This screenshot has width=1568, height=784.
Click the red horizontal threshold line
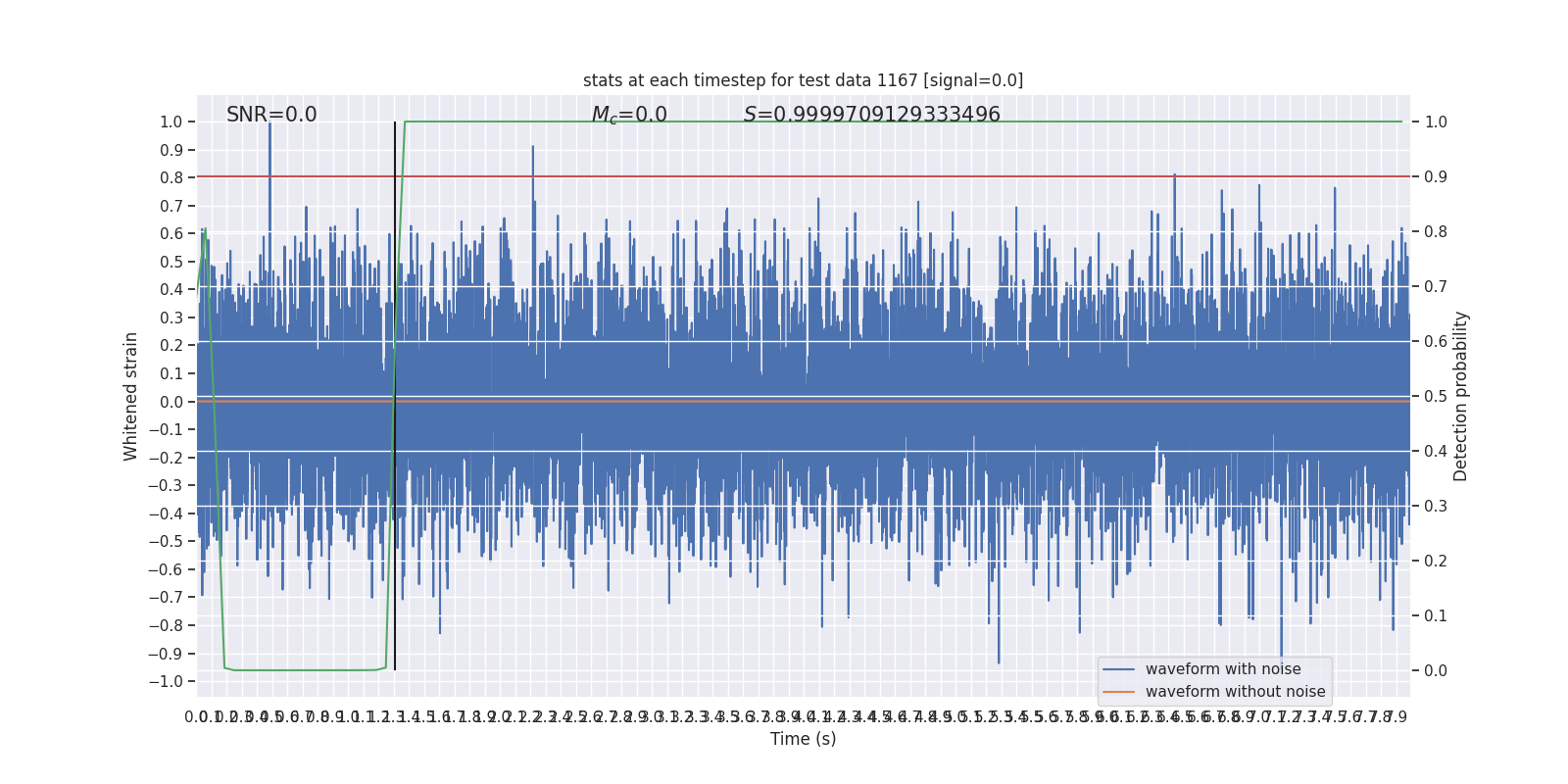(803, 176)
